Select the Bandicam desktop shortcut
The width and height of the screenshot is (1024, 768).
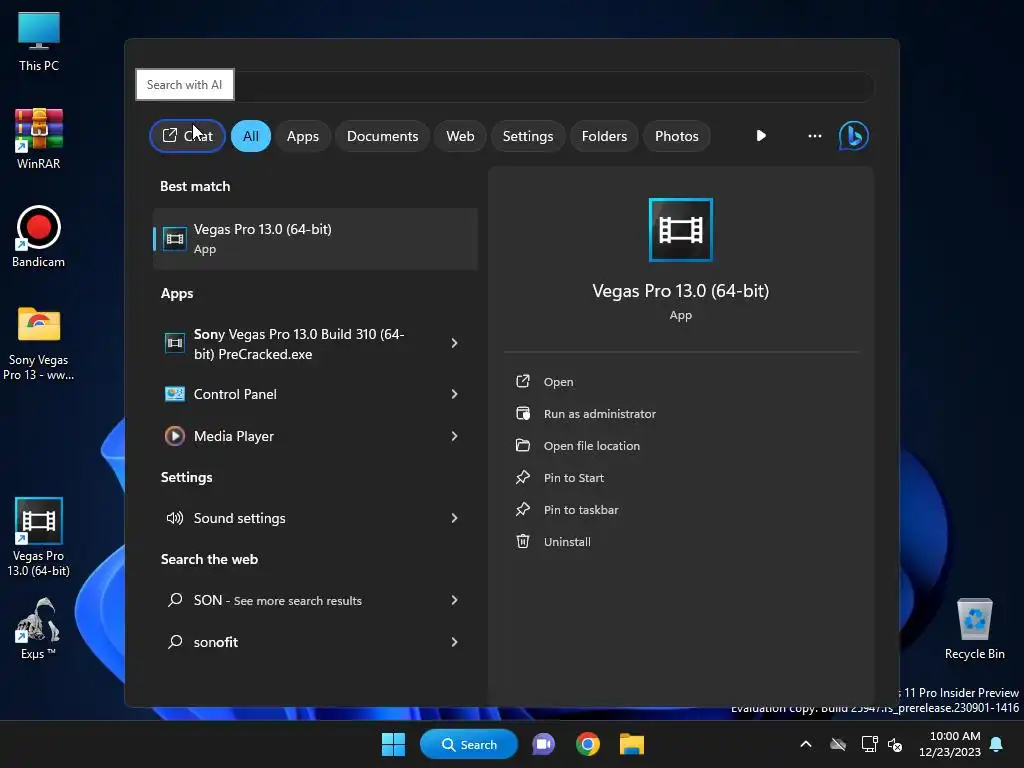pos(39,236)
